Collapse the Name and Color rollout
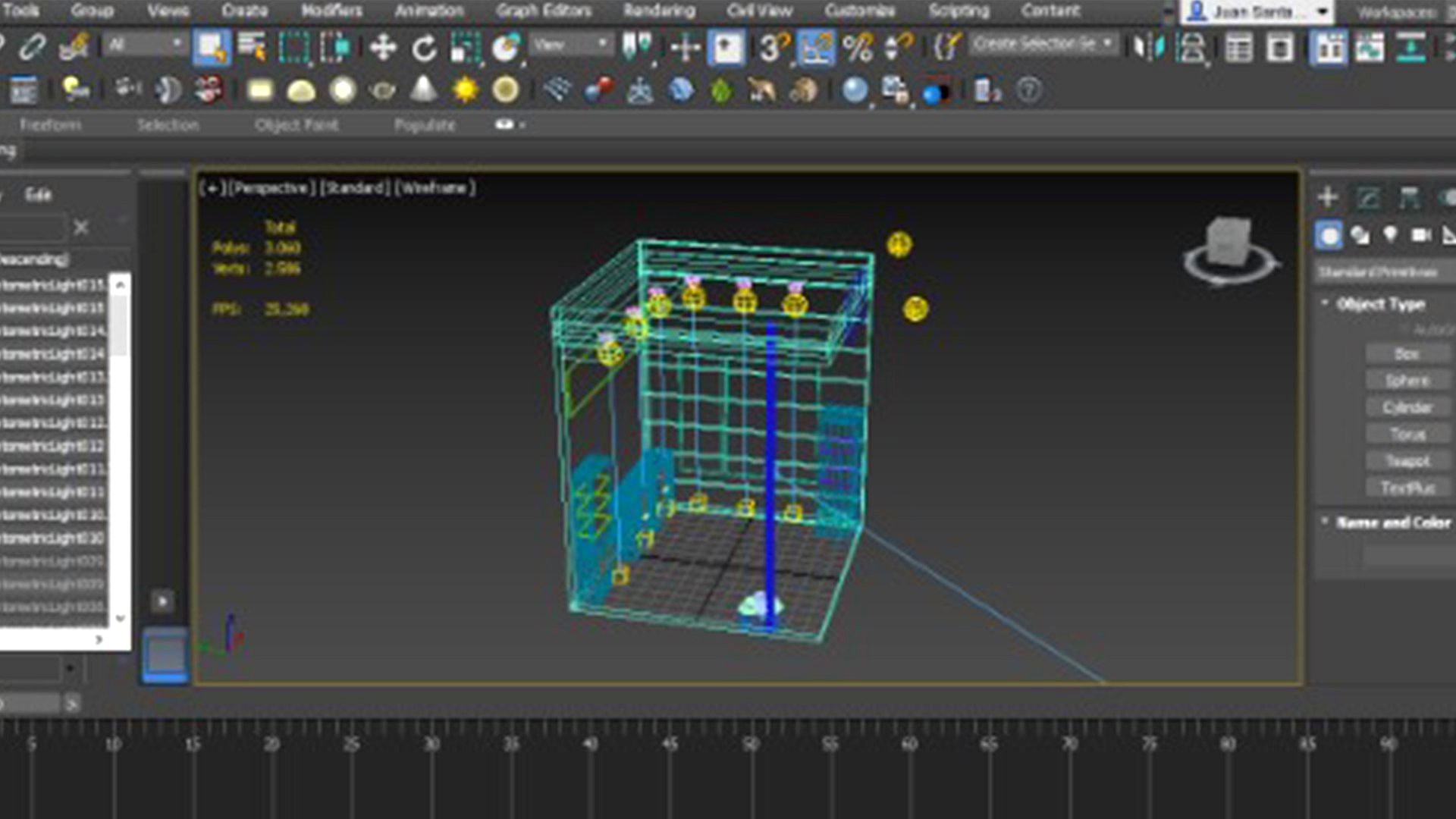Viewport: 1456px width, 819px height. pyautogui.click(x=1393, y=522)
